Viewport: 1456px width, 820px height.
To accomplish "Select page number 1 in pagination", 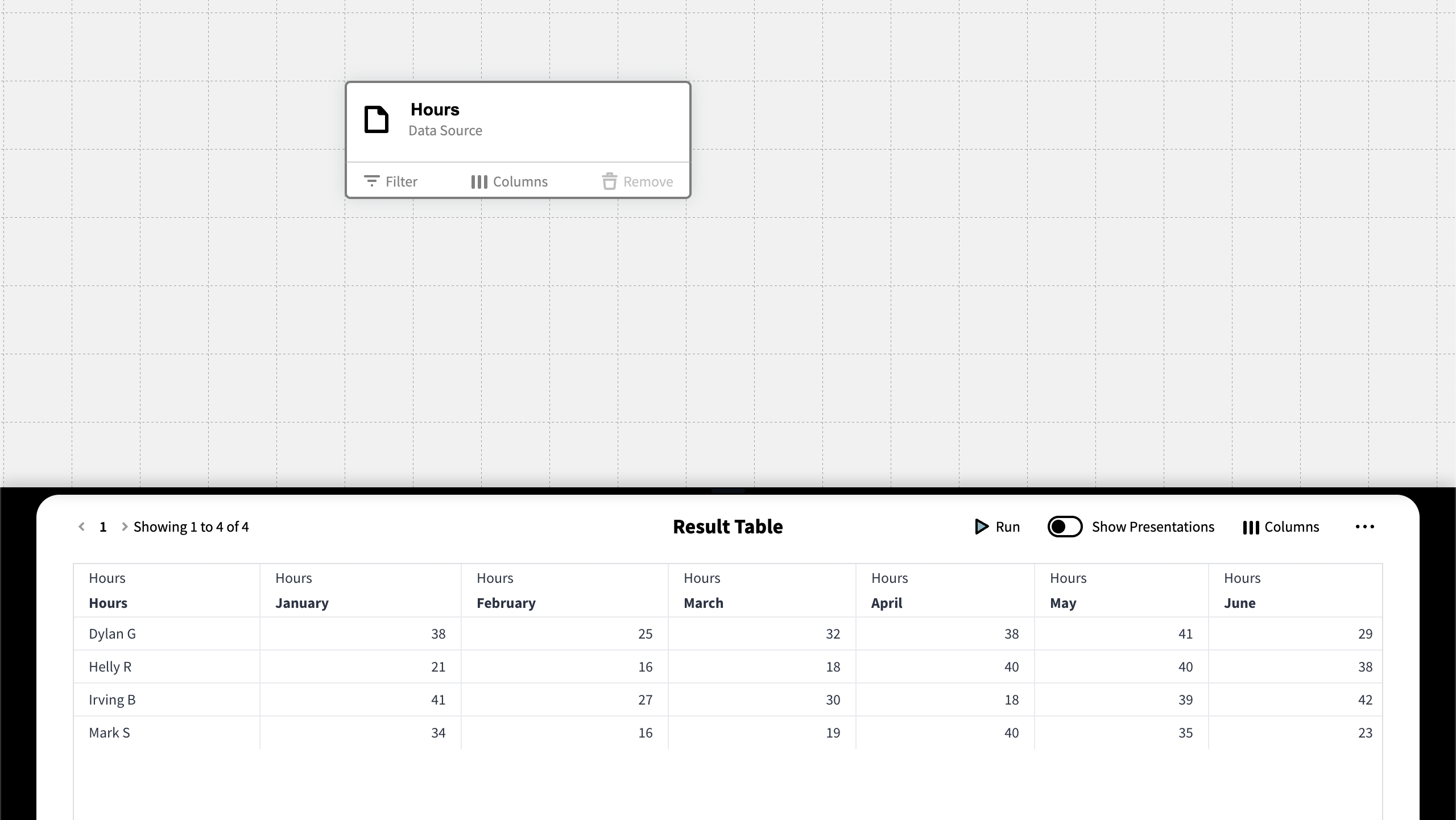I will point(103,527).
